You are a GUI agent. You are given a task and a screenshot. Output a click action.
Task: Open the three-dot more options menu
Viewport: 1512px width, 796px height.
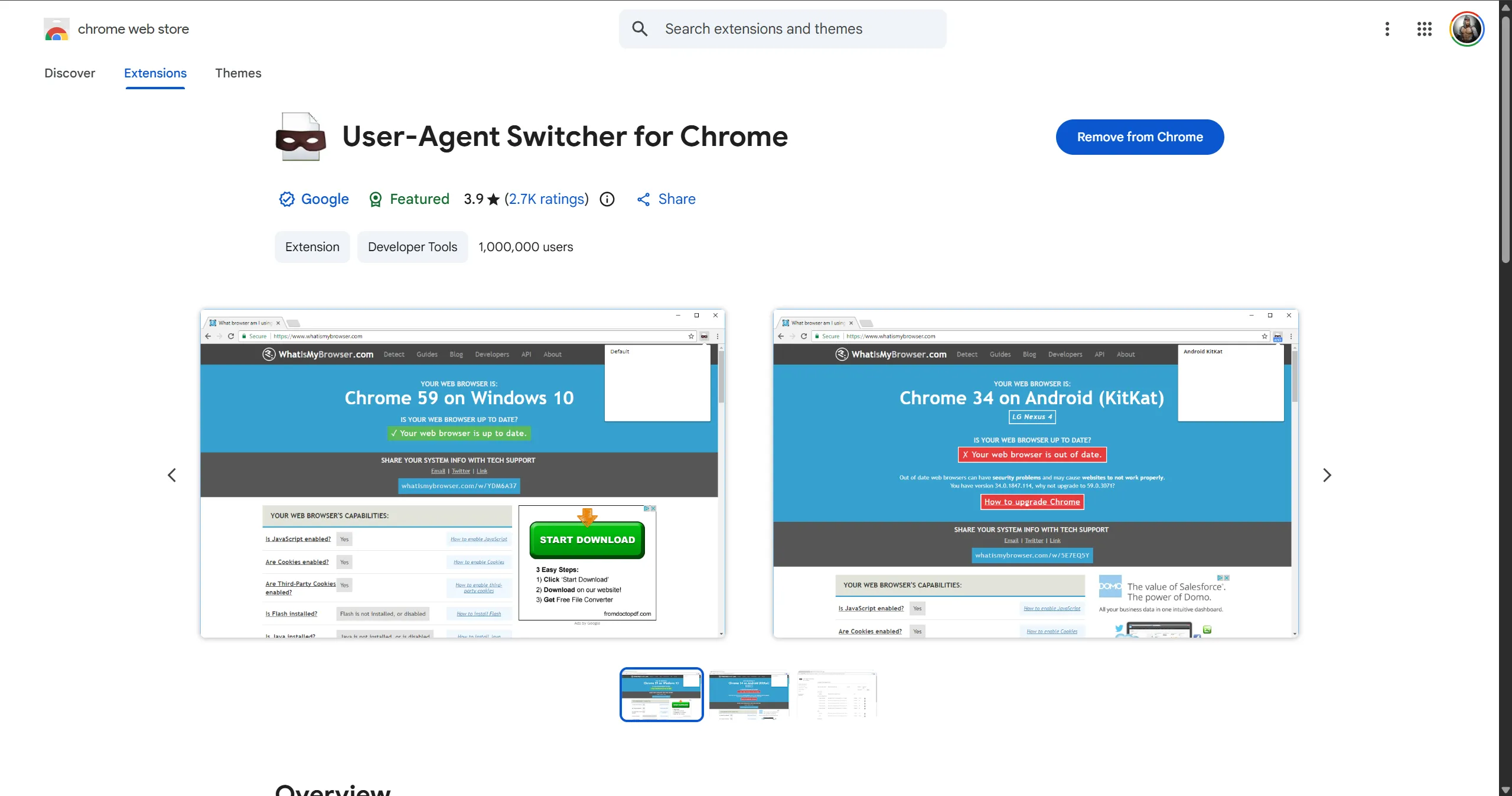tap(1387, 28)
